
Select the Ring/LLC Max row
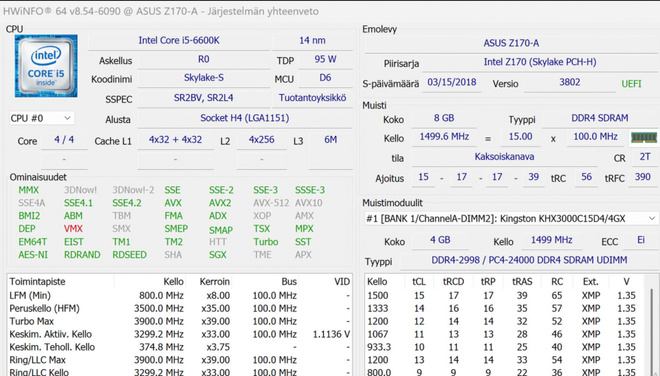click(180, 360)
